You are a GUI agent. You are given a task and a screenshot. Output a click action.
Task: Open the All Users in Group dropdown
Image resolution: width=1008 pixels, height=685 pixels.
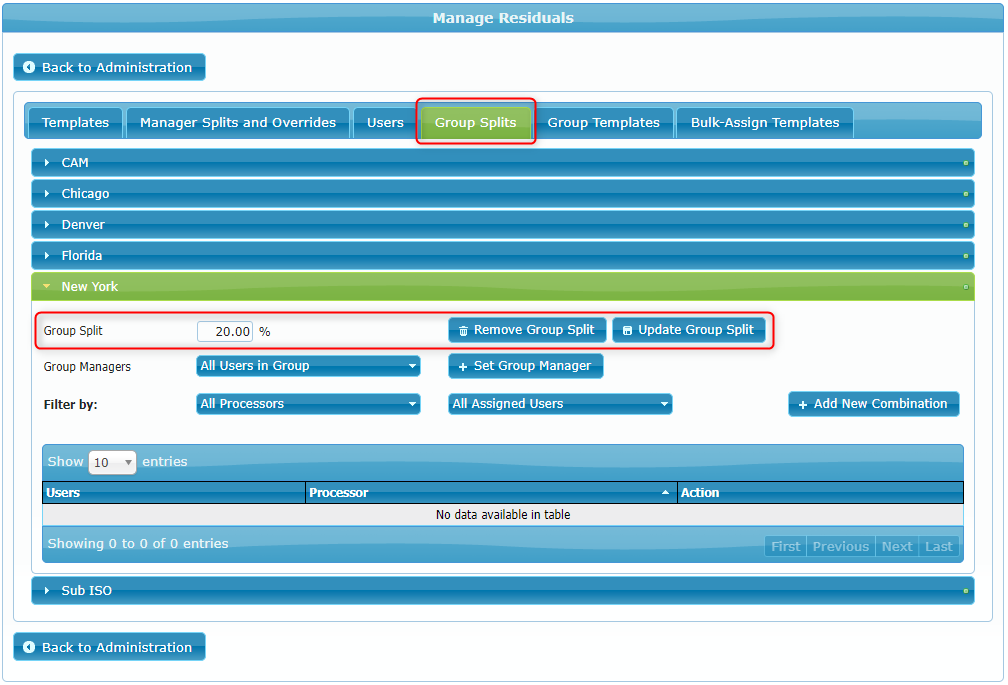coord(308,366)
